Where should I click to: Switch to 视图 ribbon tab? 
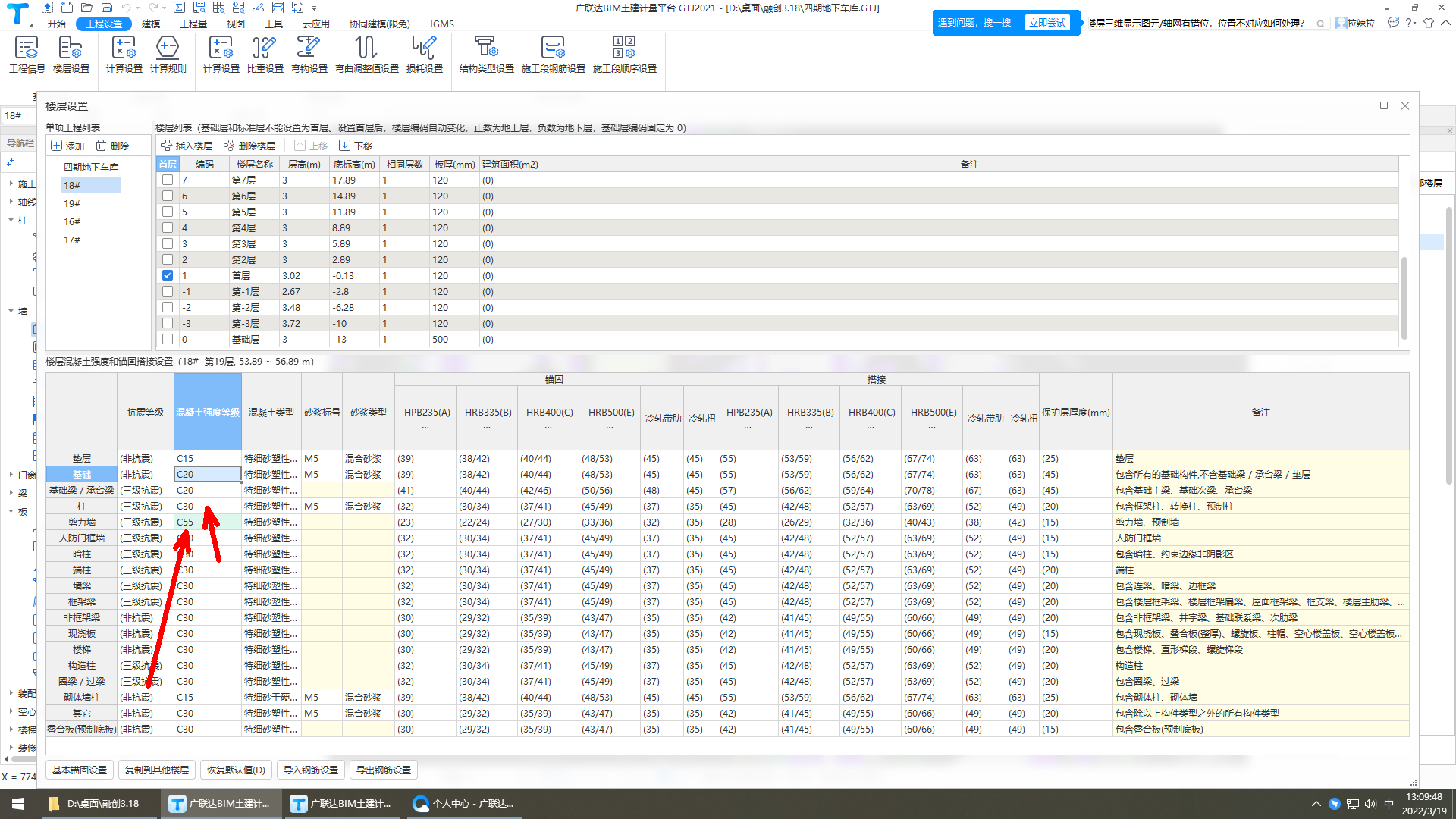click(236, 24)
